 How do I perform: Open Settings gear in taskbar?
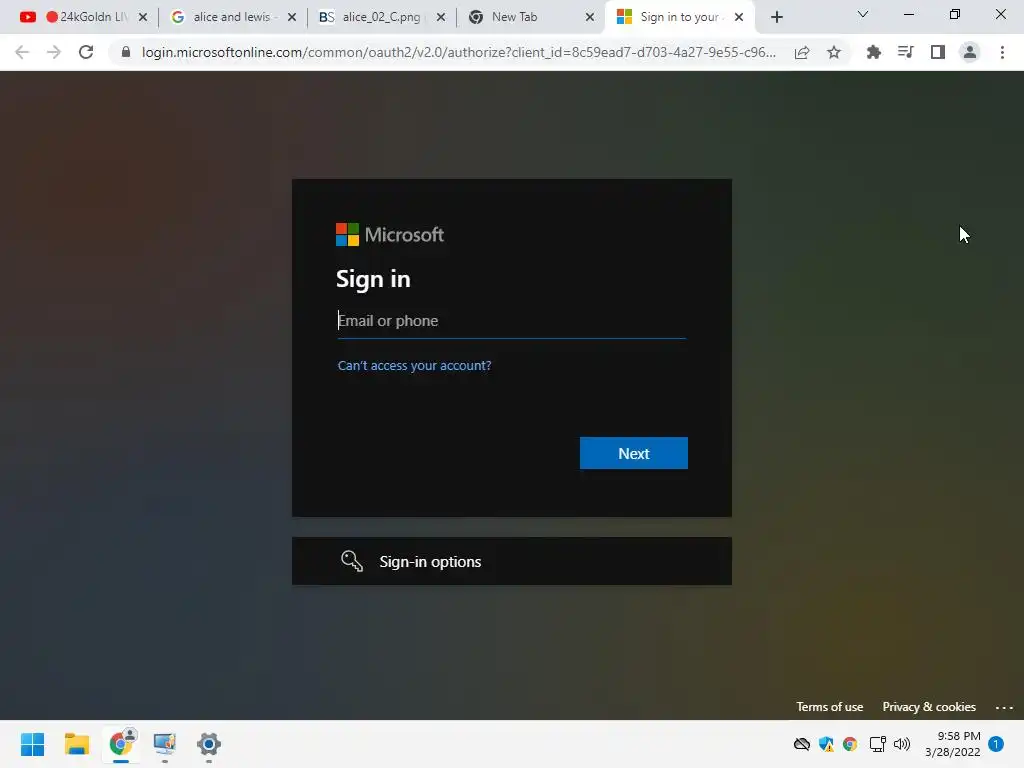tap(209, 744)
